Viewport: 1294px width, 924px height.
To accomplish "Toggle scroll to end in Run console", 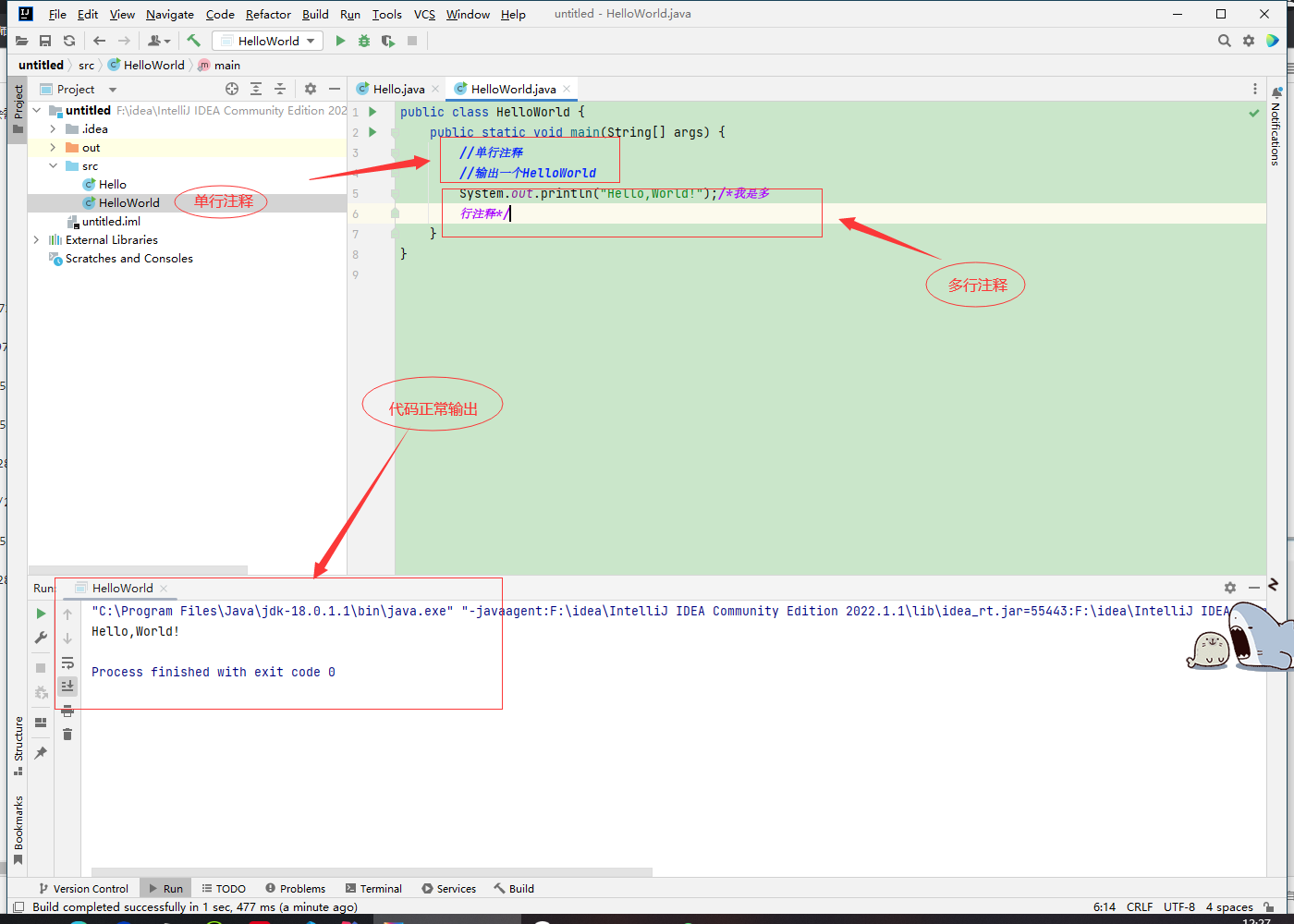I will pyautogui.click(x=67, y=686).
